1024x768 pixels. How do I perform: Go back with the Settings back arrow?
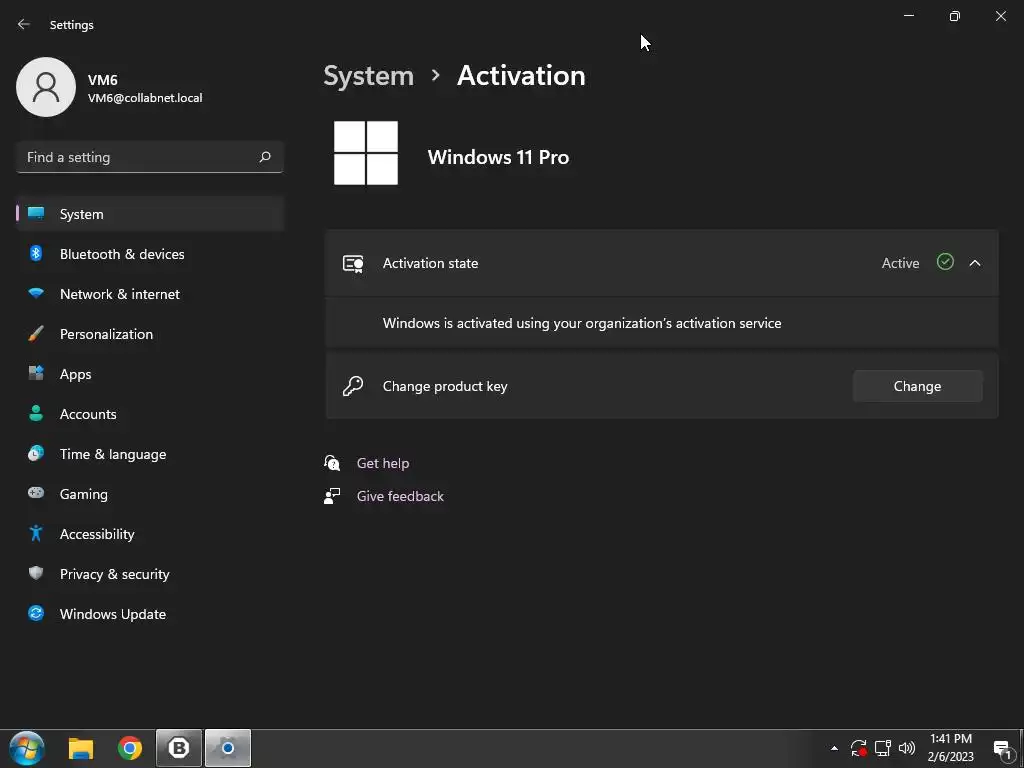(x=24, y=24)
